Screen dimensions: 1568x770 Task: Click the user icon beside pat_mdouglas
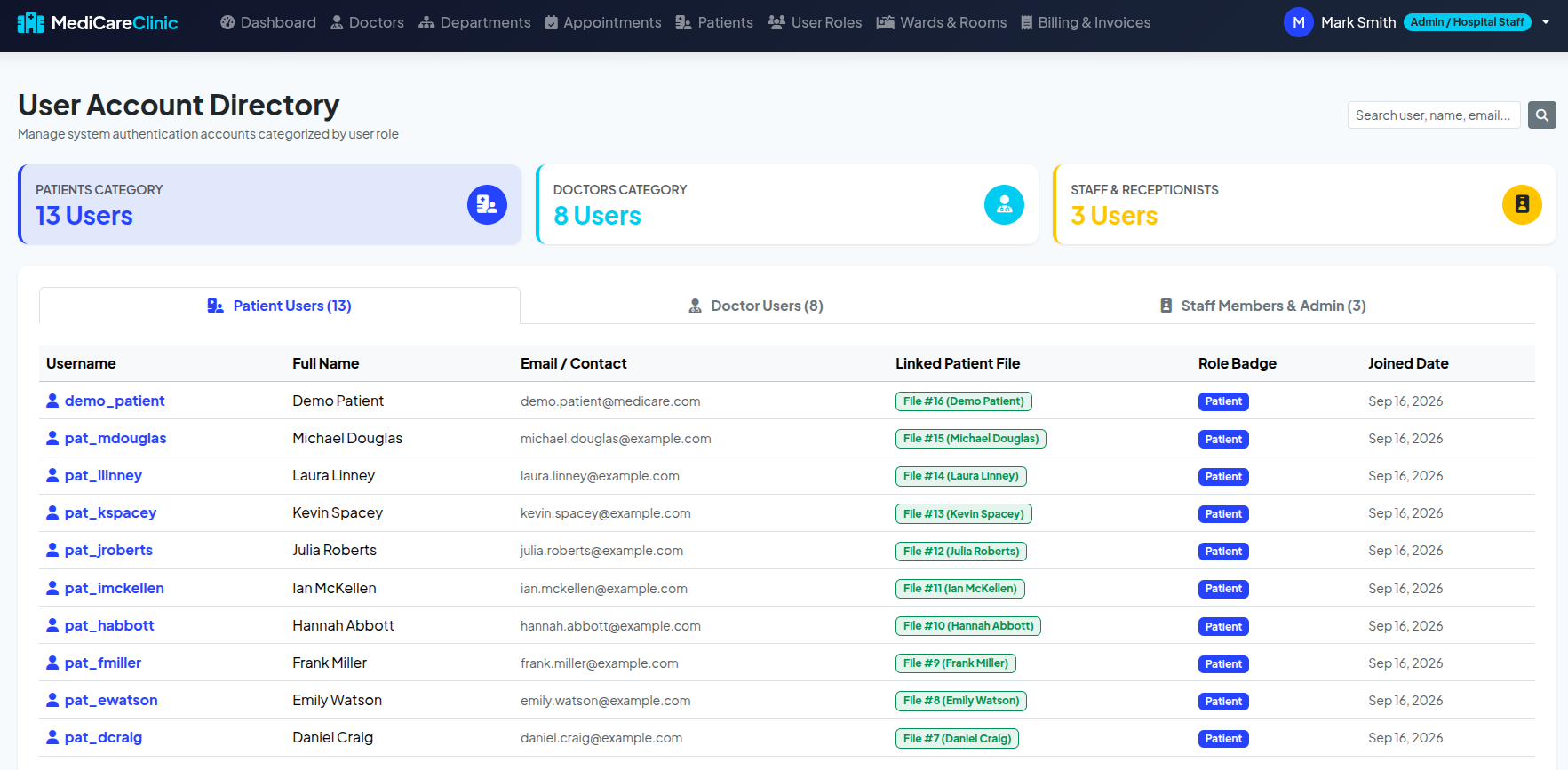tap(52, 438)
